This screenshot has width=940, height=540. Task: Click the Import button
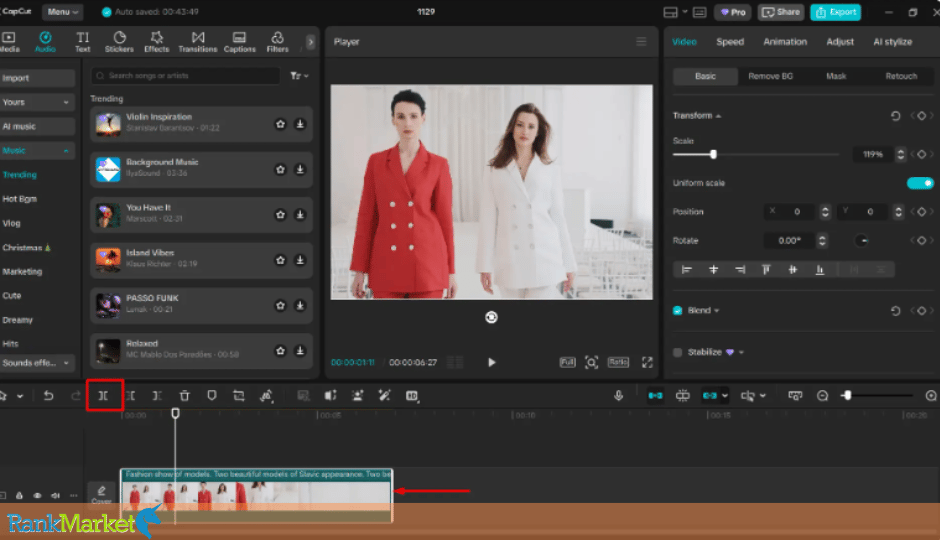[37, 78]
